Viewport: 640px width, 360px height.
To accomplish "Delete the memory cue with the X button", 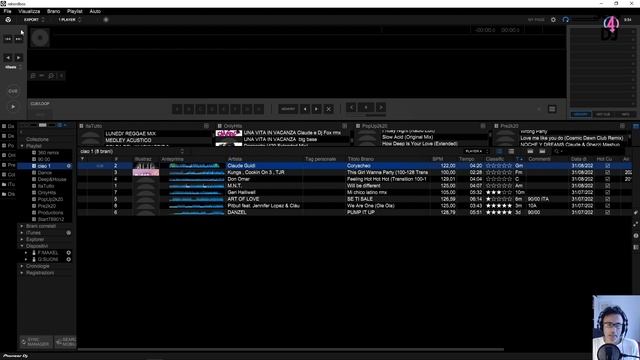I will coord(328,109).
